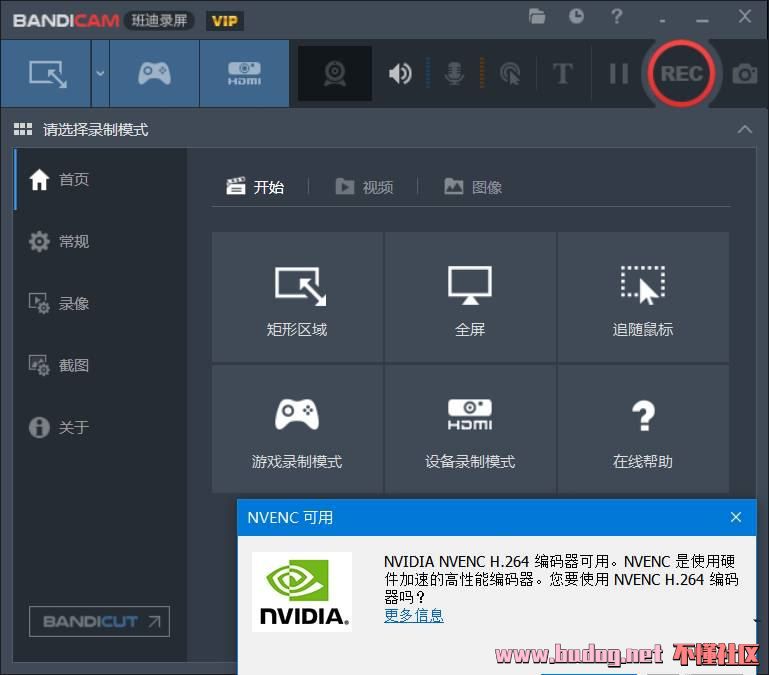Switch to the 视频 tab
The width and height of the screenshot is (769, 675).
click(x=364, y=187)
